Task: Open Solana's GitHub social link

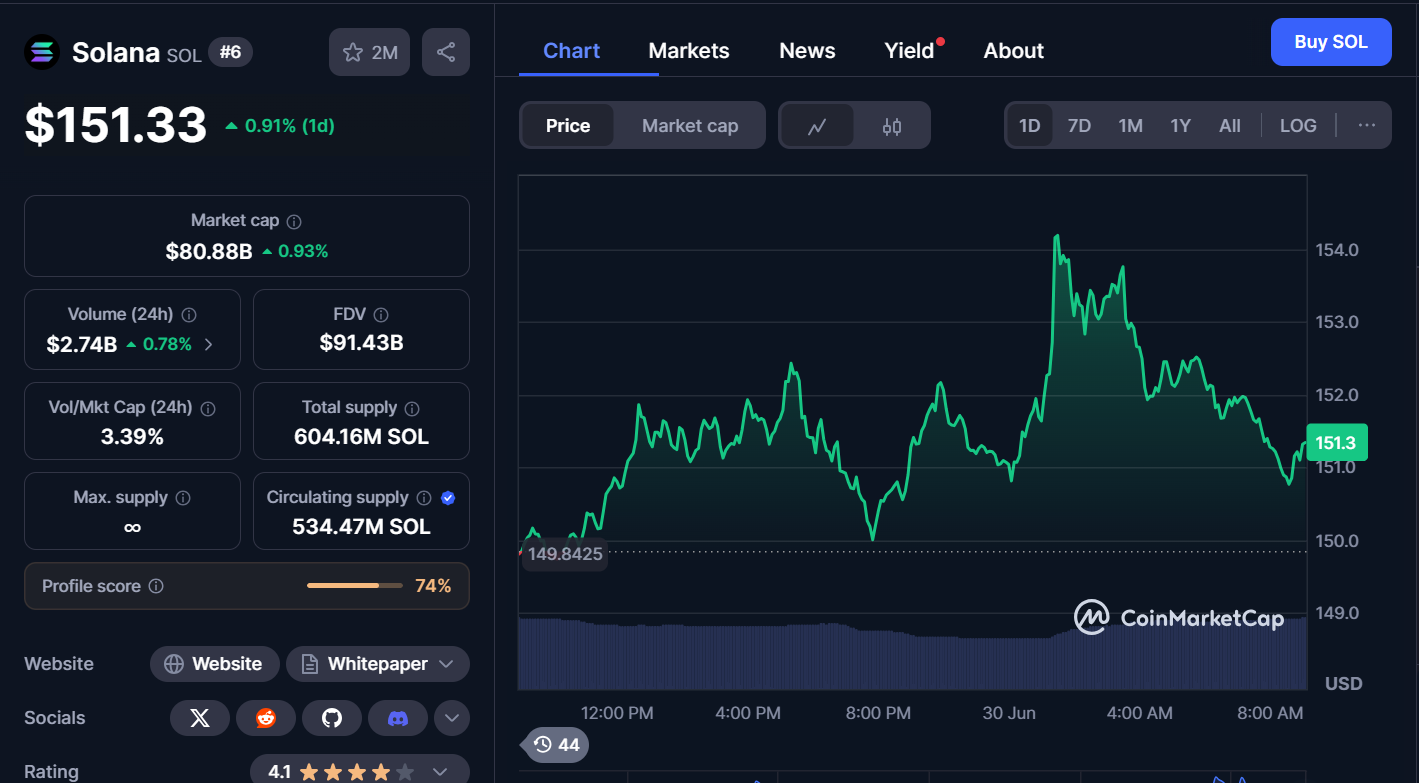Action: pos(332,718)
